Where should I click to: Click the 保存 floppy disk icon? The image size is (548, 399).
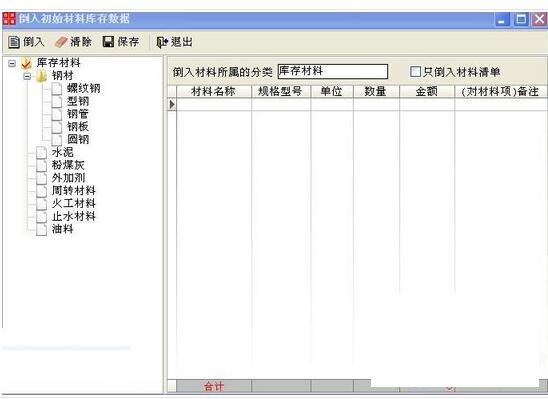tap(108, 42)
